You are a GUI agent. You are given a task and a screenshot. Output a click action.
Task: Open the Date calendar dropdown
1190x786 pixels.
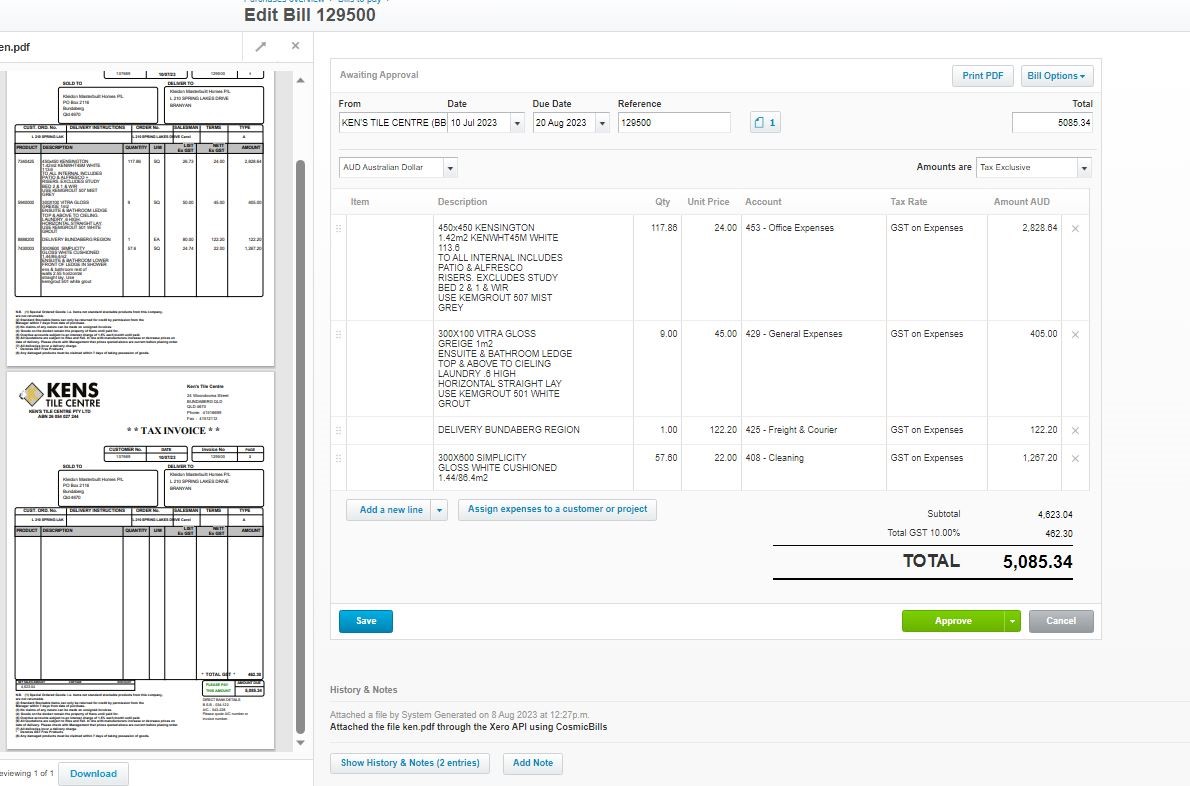point(517,123)
